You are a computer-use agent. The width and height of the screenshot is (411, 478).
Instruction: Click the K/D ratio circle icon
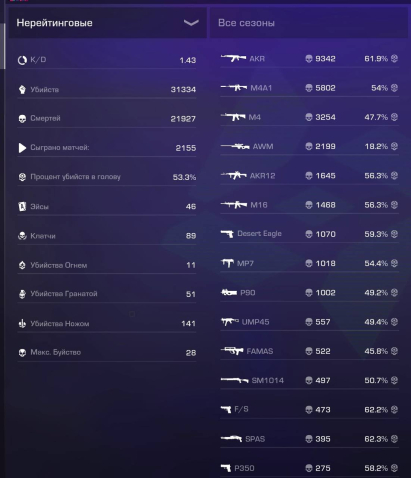coord(22,60)
